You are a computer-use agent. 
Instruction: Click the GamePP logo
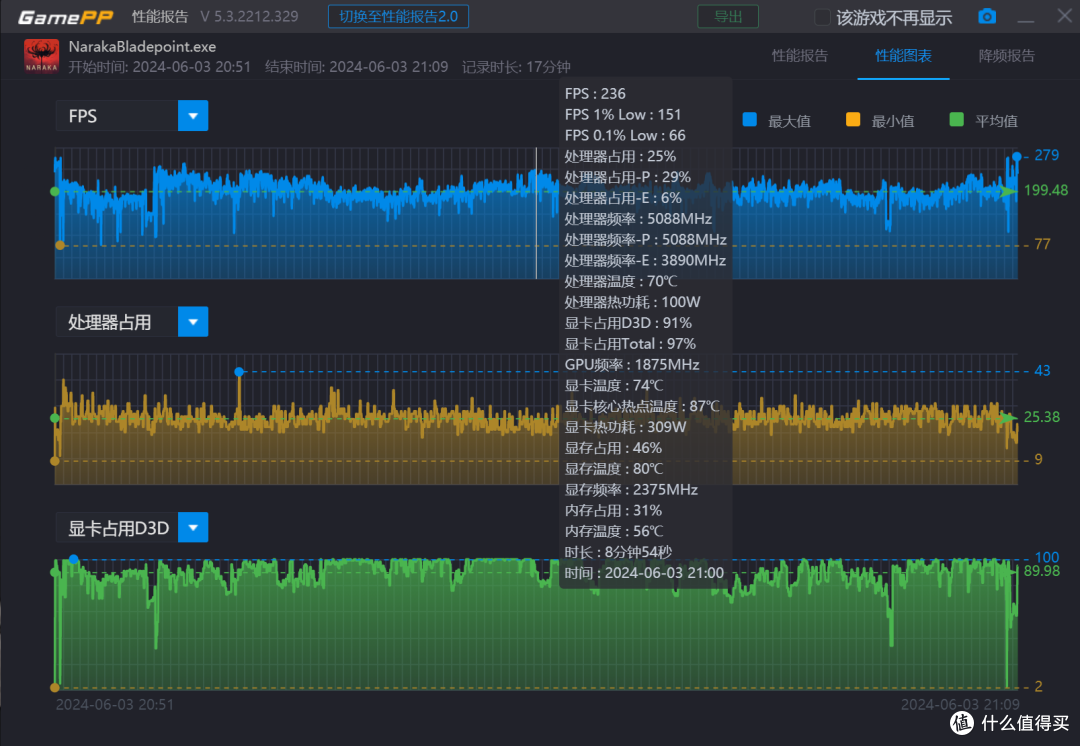65,17
